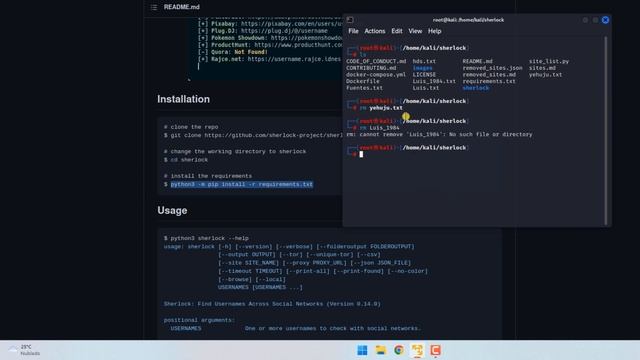Image resolution: width=640 pixels, height=360 pixels.
Task: Click the Plug.DJ URL in README output
Action: [284, 31]
